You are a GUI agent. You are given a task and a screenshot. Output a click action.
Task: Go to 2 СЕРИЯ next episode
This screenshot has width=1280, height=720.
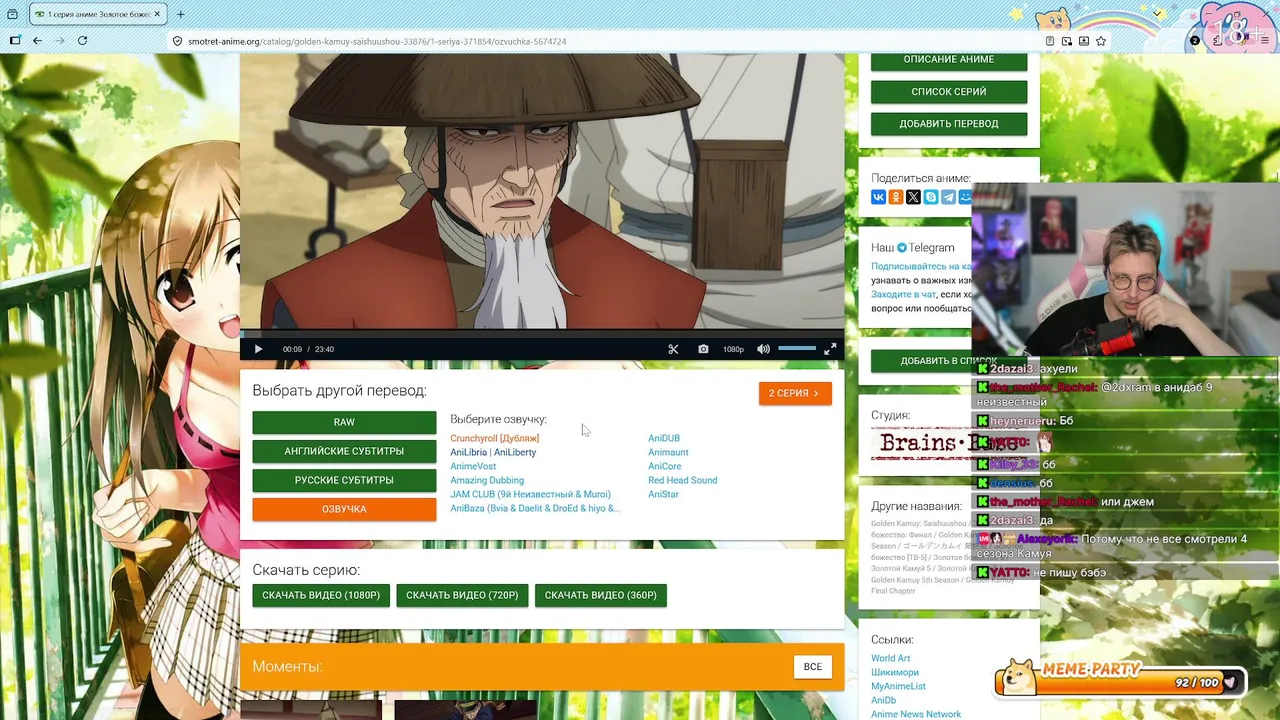795,393
